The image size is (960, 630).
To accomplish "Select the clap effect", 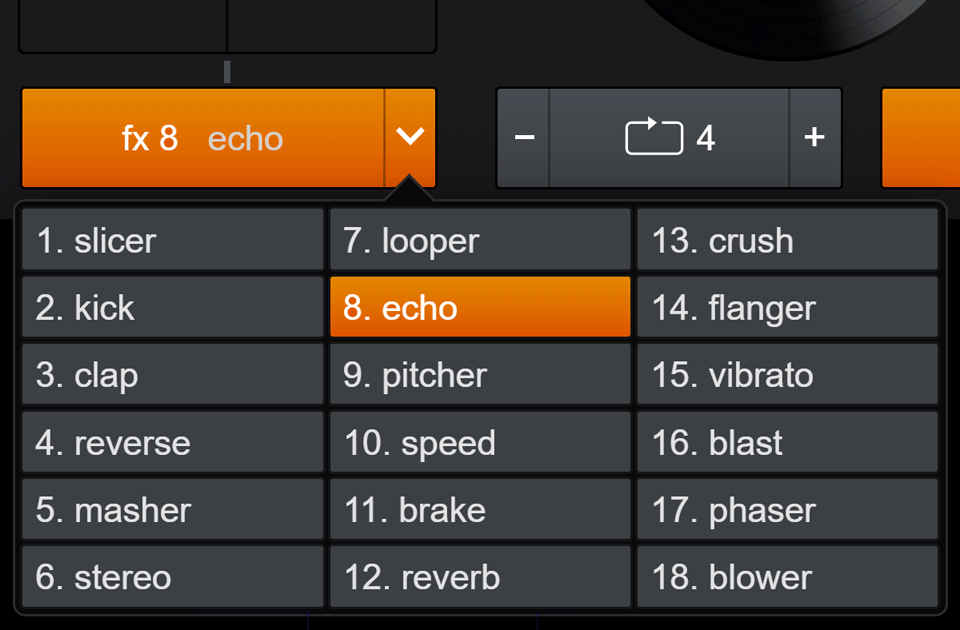I will 171,374.
